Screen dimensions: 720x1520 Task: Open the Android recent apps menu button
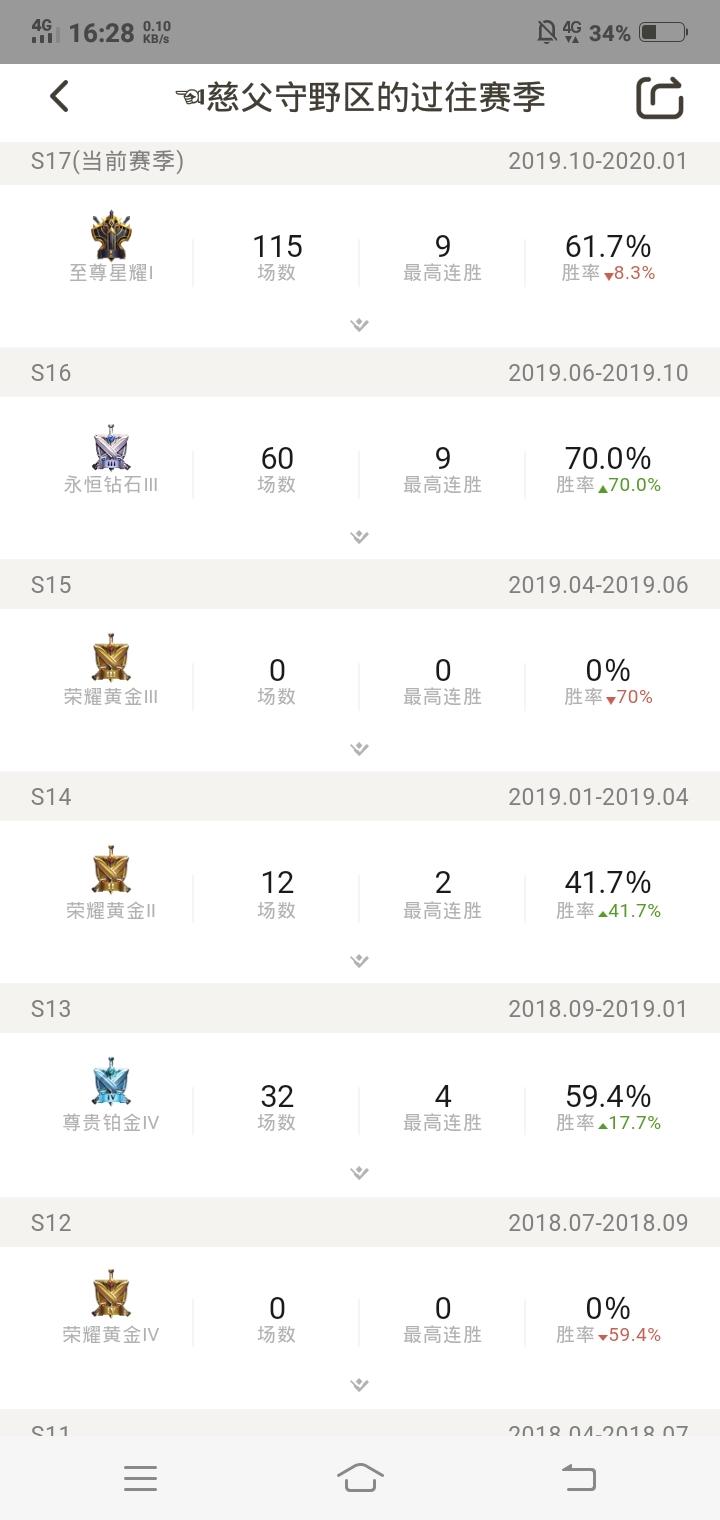point(140,1478)
